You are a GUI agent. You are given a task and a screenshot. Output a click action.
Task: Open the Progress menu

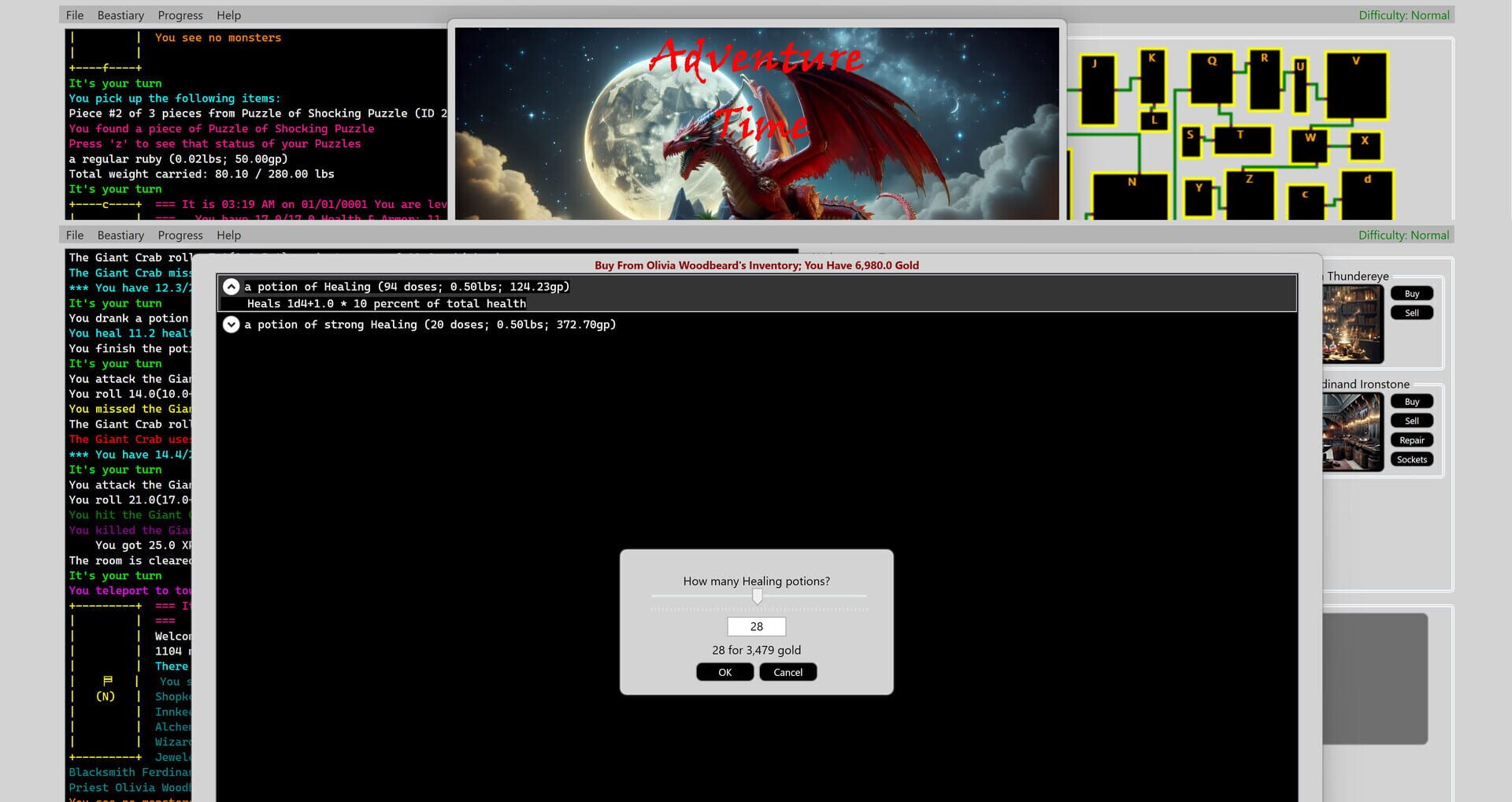pos(180,235)
